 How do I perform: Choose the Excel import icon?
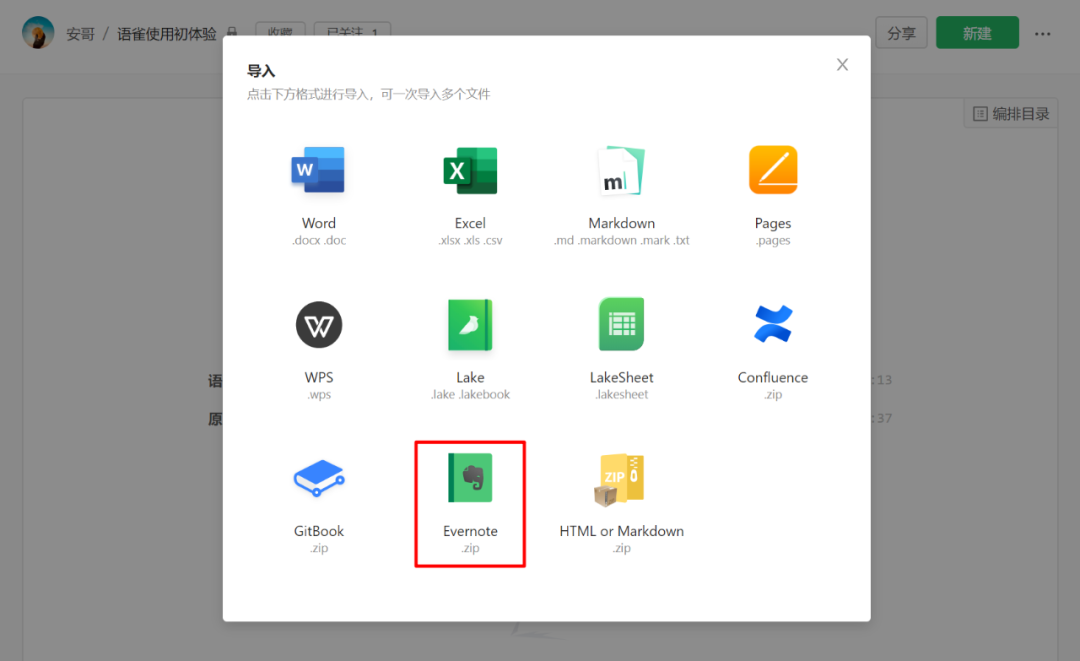coord(470,170)
